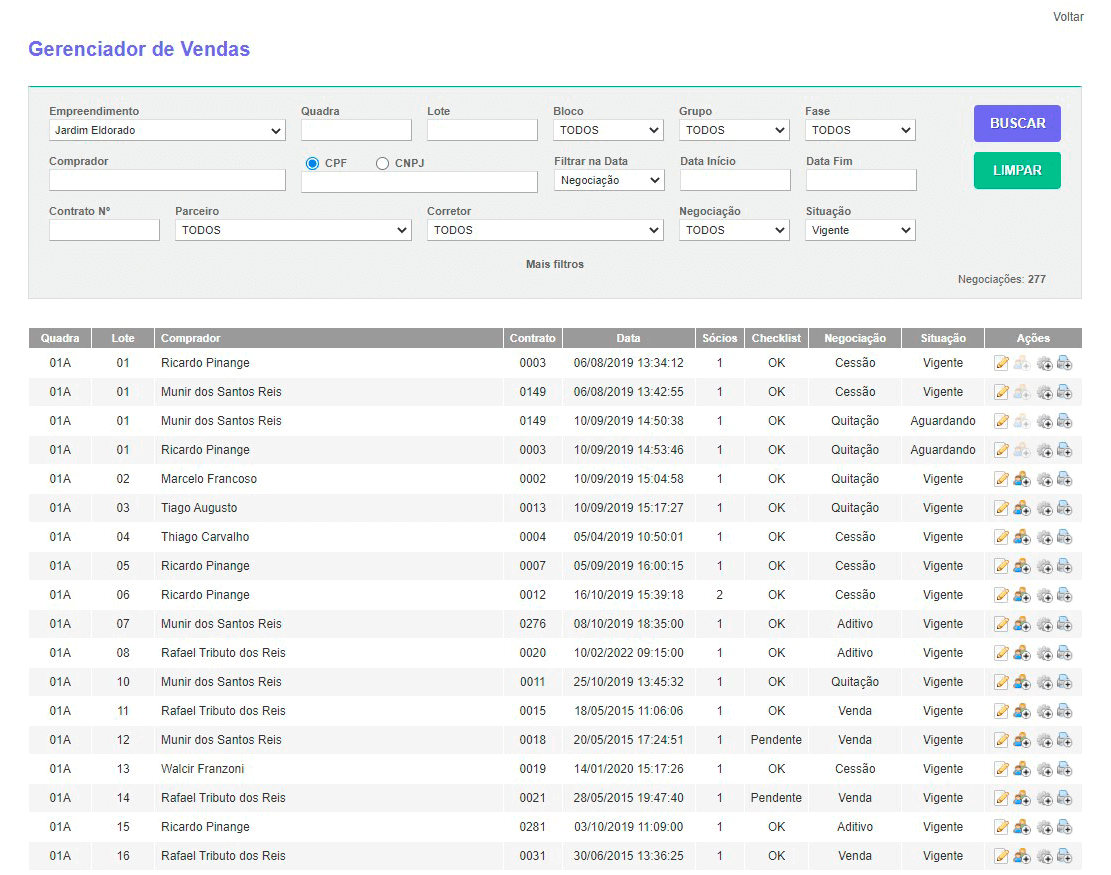This screenshot has height=875, width=1111.
Task: Open the Situação filter dropdown
Action: click(x=860, y=231)
